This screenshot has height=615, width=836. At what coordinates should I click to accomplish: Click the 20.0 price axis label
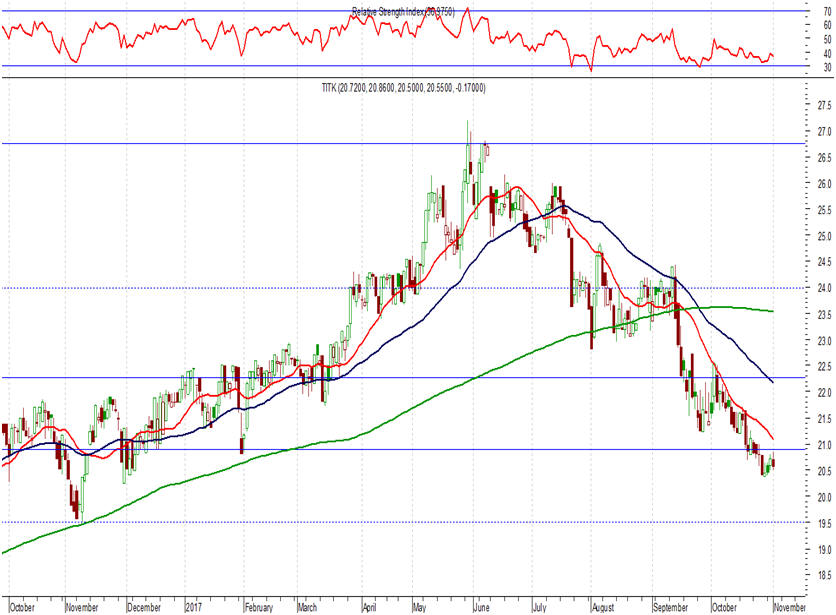click(824, 497)
